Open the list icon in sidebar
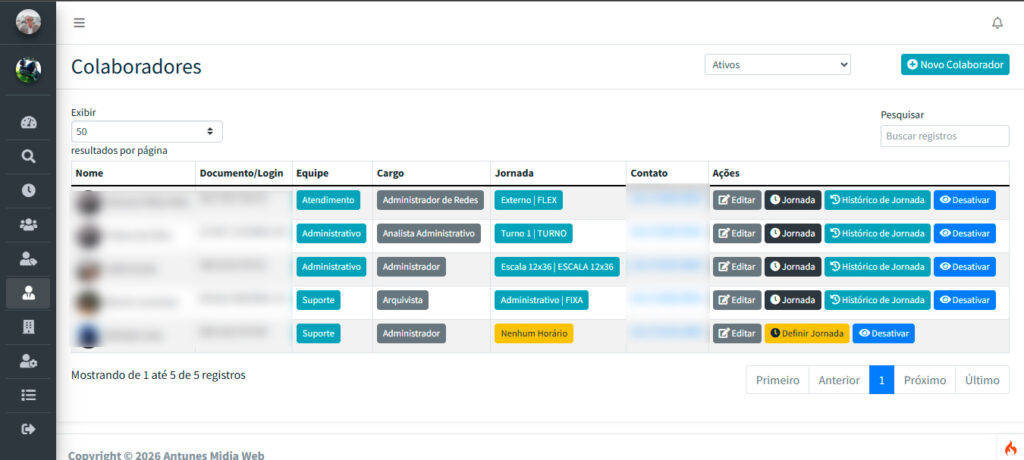 (28, 395)
